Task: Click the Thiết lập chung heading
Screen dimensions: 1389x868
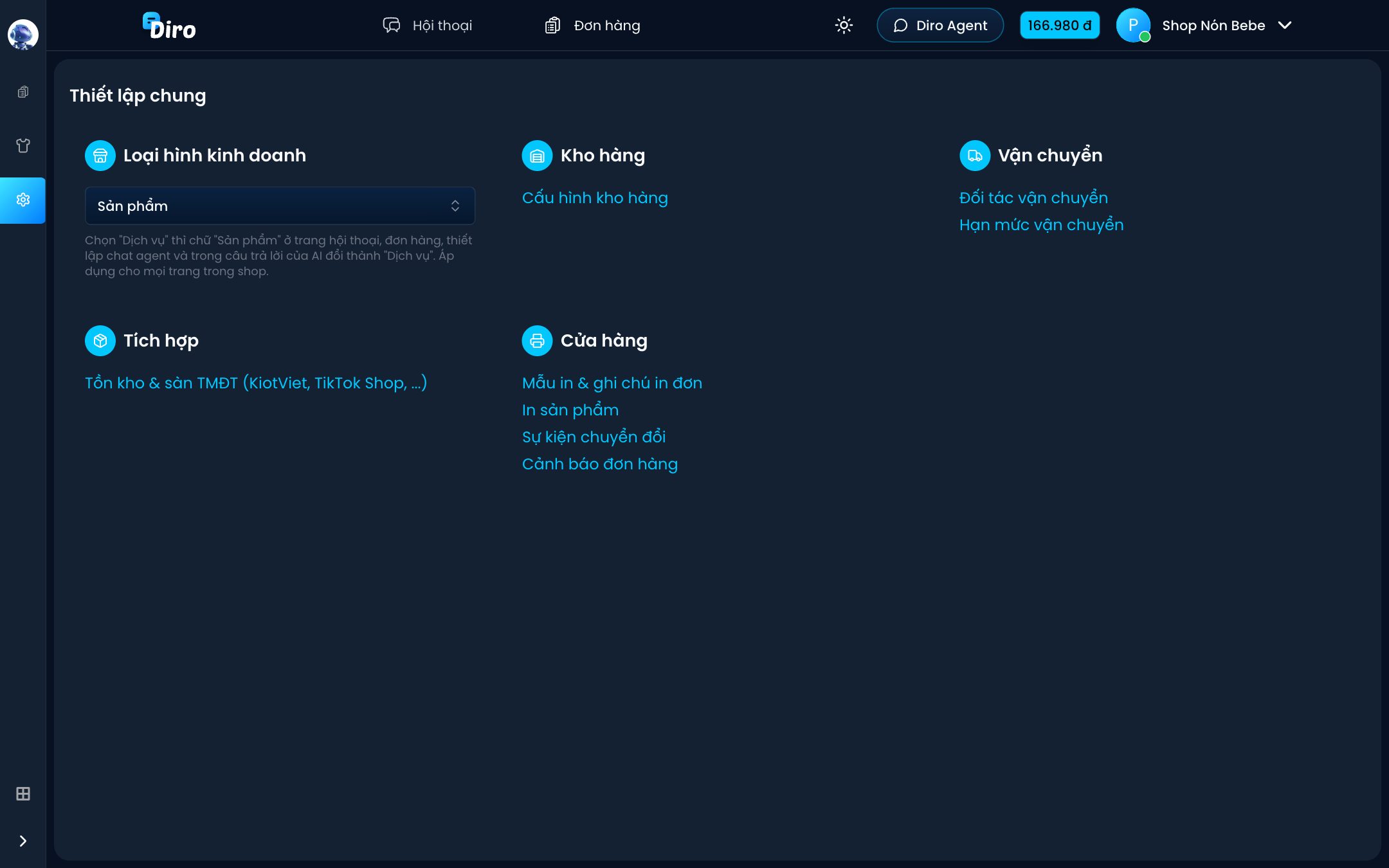Action: coord(138,96)
